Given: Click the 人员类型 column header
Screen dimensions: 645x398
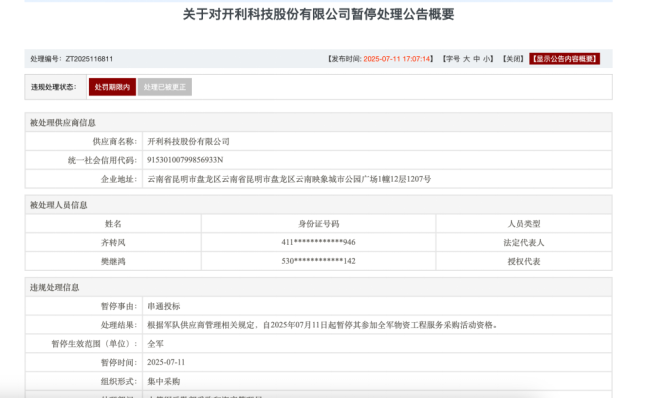Looking at the screenshot, I should 524,224.
